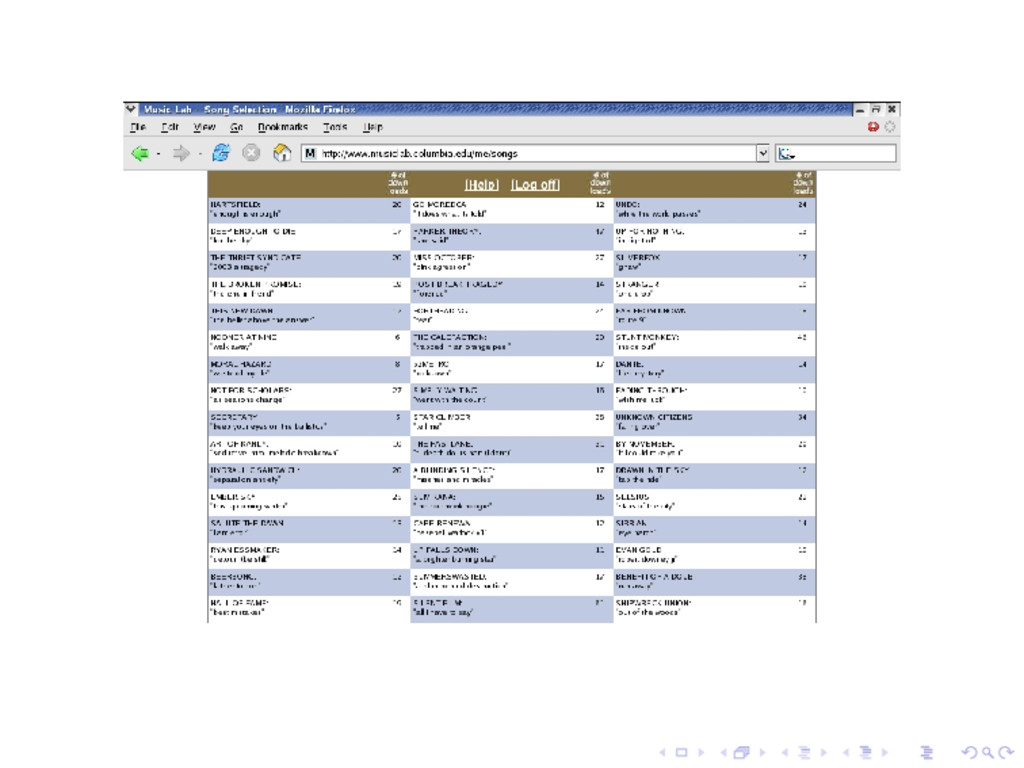The height and width of the screenshot is (768, 1024).
Task: Go to previous slide in Beamer navigation bar
Action: tap(663, 752)
